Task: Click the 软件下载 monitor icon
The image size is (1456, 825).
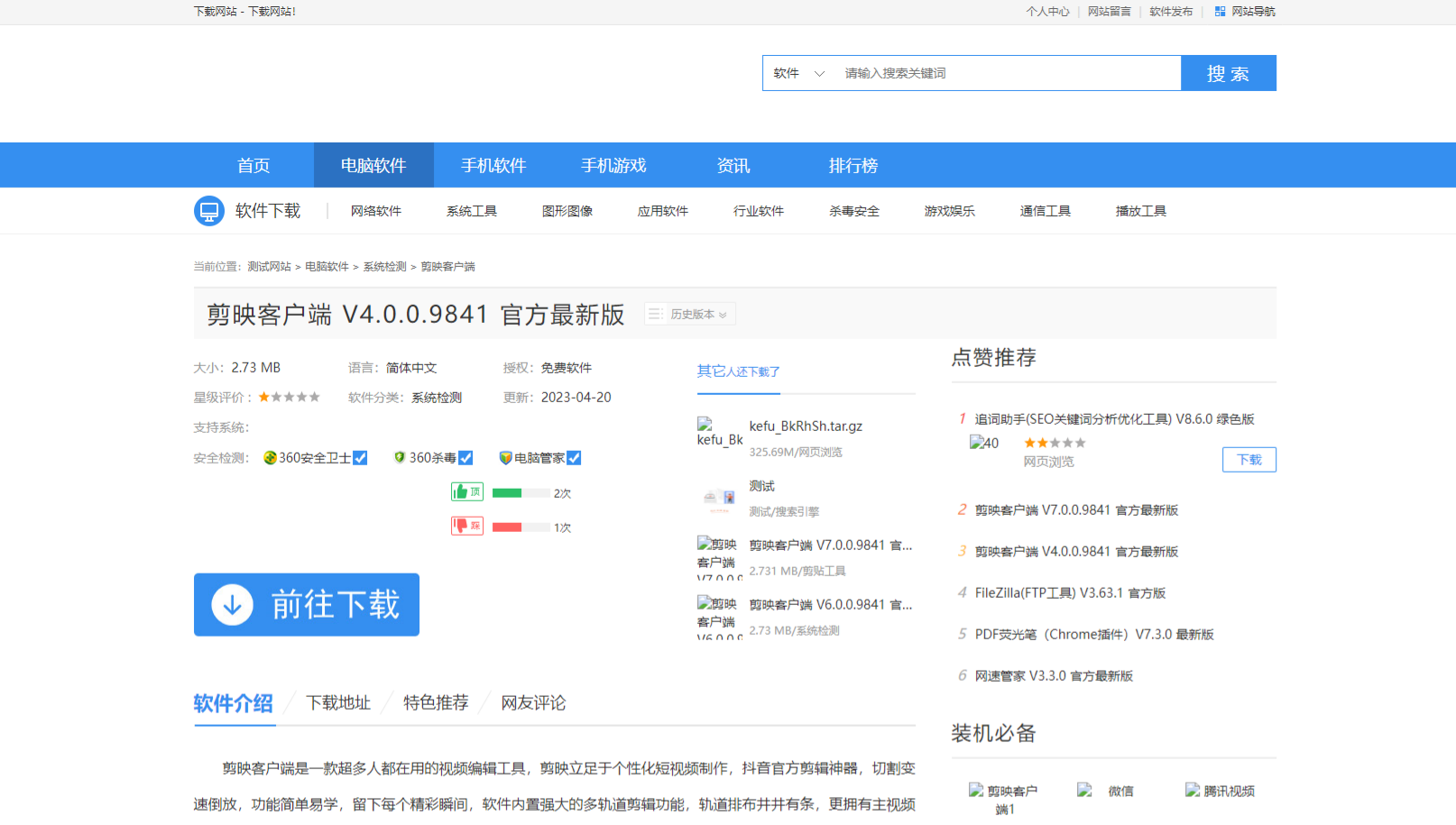Action: pyautogui.click(x=208, y=210)
